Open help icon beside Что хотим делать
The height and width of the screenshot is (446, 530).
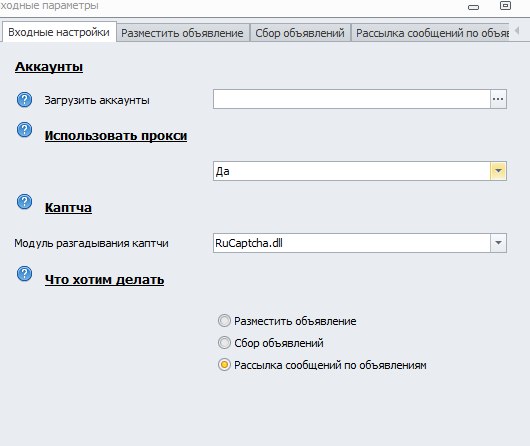click(24, 274)
